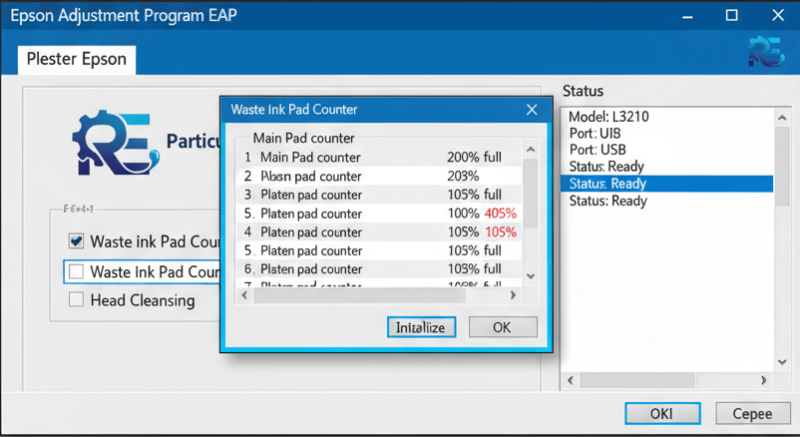
Task: Select the highlighted Status: Ready entry
Action: click(x=666, y=184)
